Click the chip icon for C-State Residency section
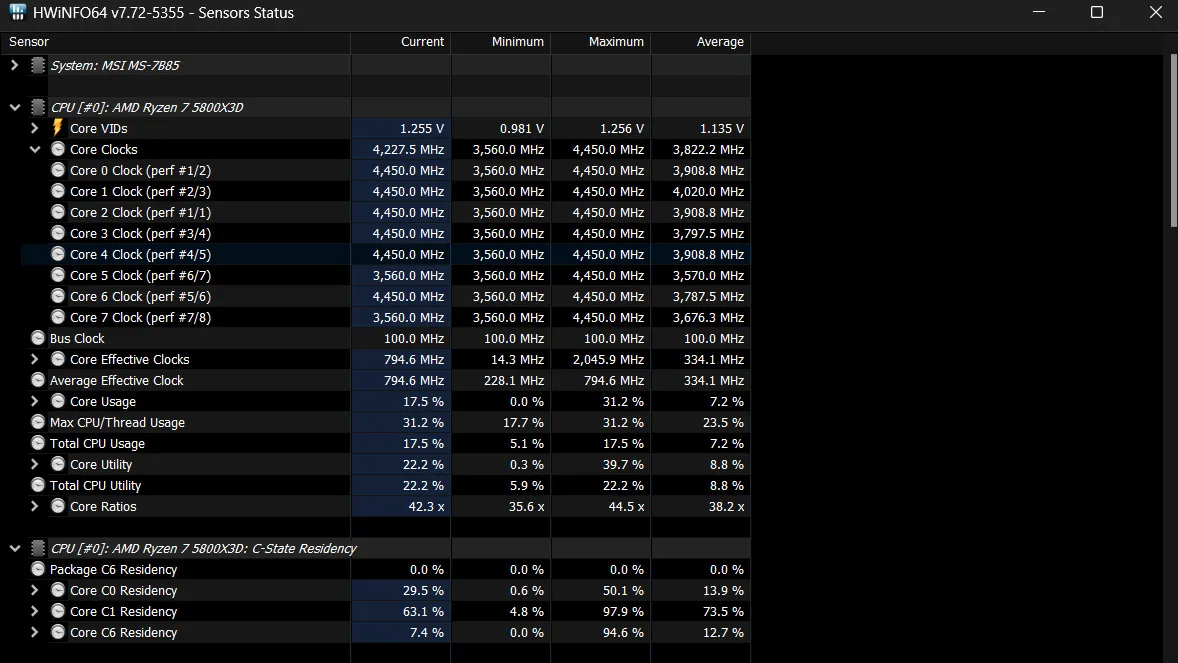 38,548
